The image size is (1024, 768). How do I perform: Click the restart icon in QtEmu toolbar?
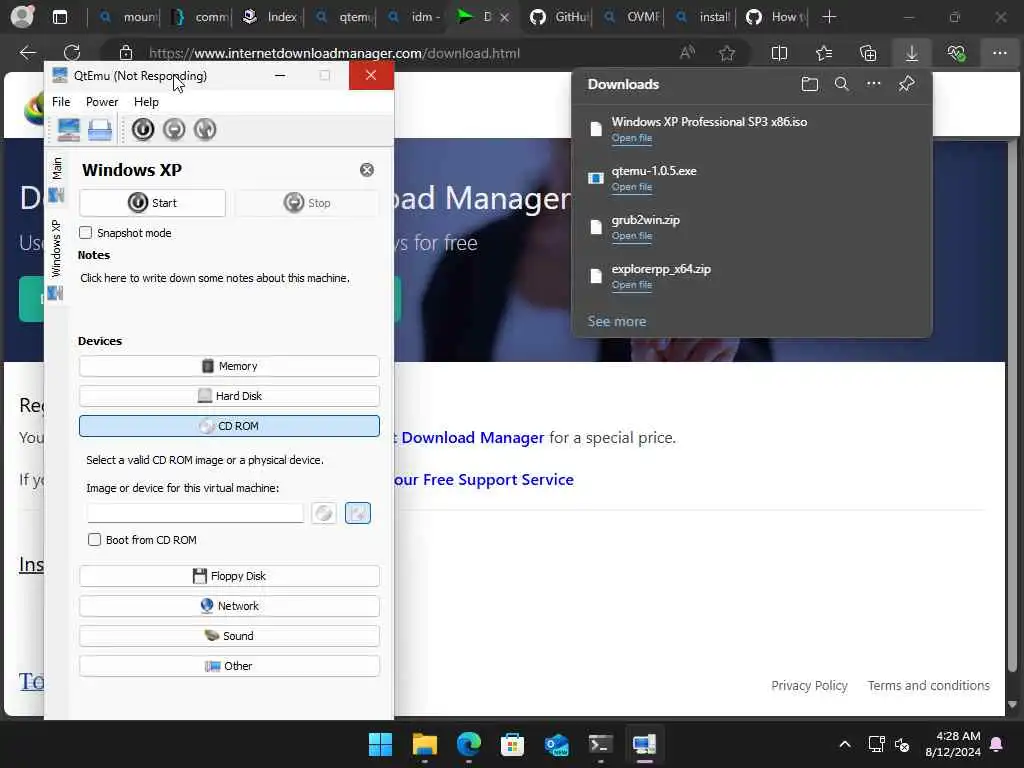pos(204,129)
